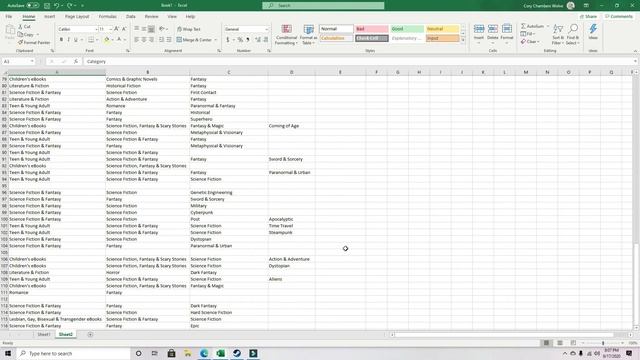The image size is (640, 360).
Task: Click Increase Decimal icon
Action: 258,40
